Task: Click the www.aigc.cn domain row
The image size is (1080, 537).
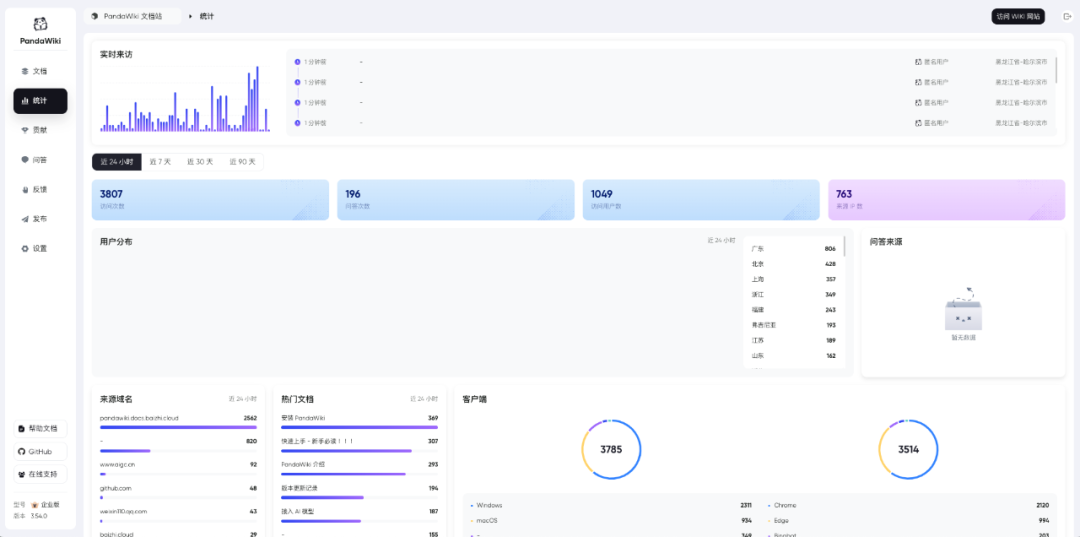Action: pos(178,468)
